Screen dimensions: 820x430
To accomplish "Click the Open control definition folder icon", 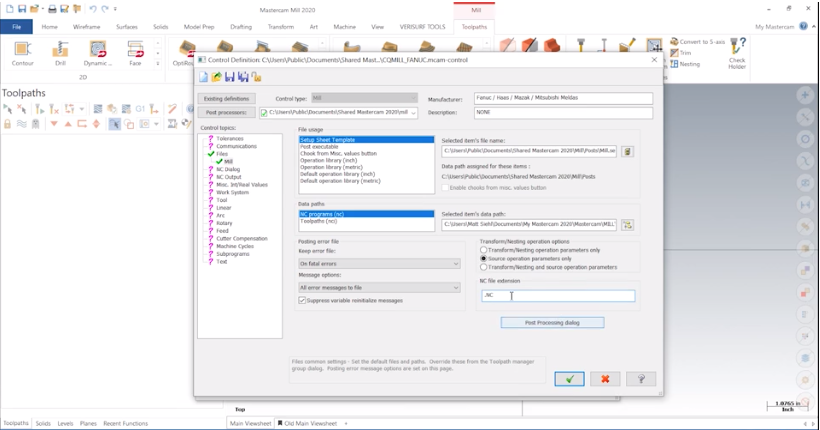I will 217,77.
